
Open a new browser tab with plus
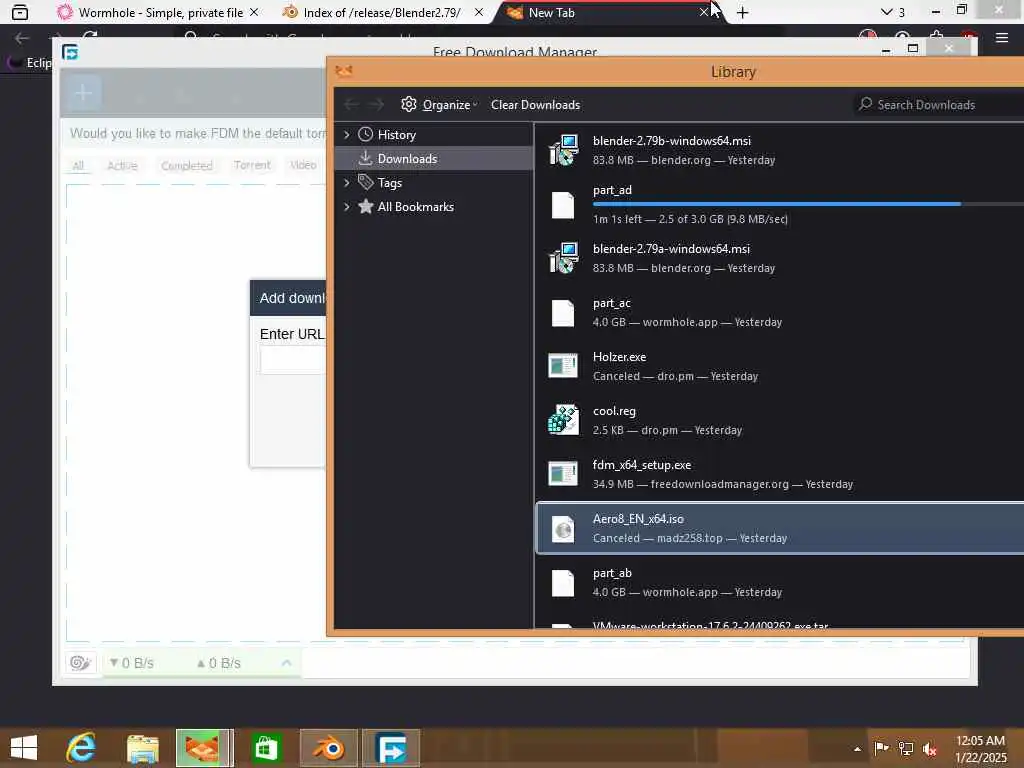(743, 12)
